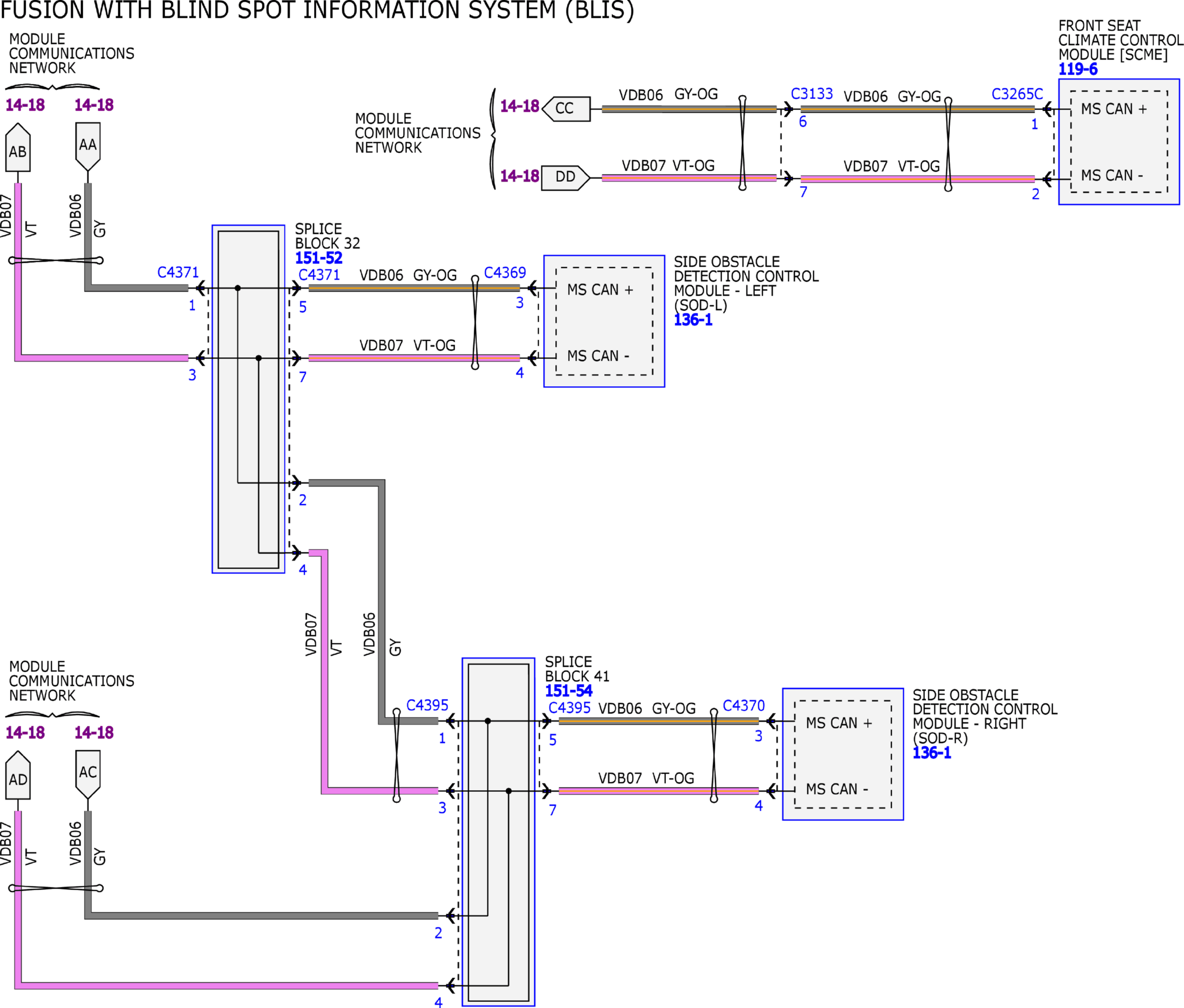Click pin number 3 below C4369
This screenshot has height=1008, width=1184.
[x=519, y=303]
